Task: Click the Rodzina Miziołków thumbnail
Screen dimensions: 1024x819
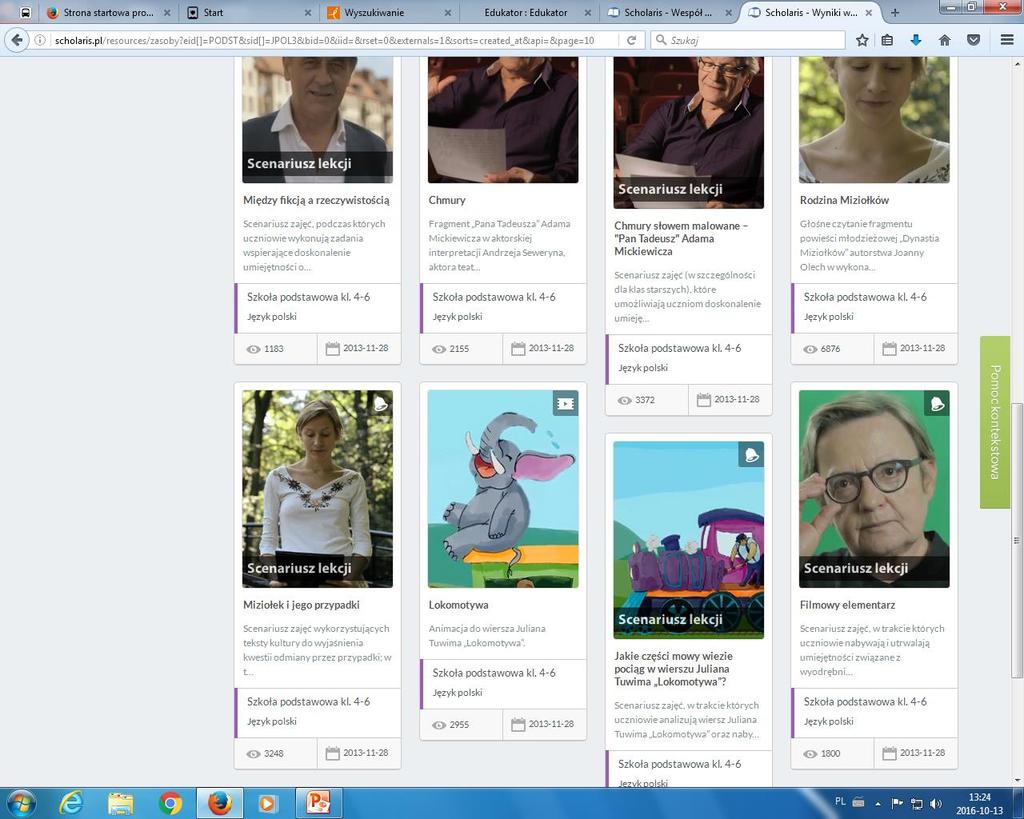Action: 874,120
